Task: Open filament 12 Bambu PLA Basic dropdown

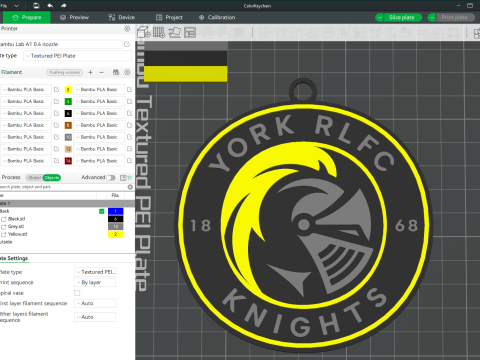Action: (x=99, y=149)
